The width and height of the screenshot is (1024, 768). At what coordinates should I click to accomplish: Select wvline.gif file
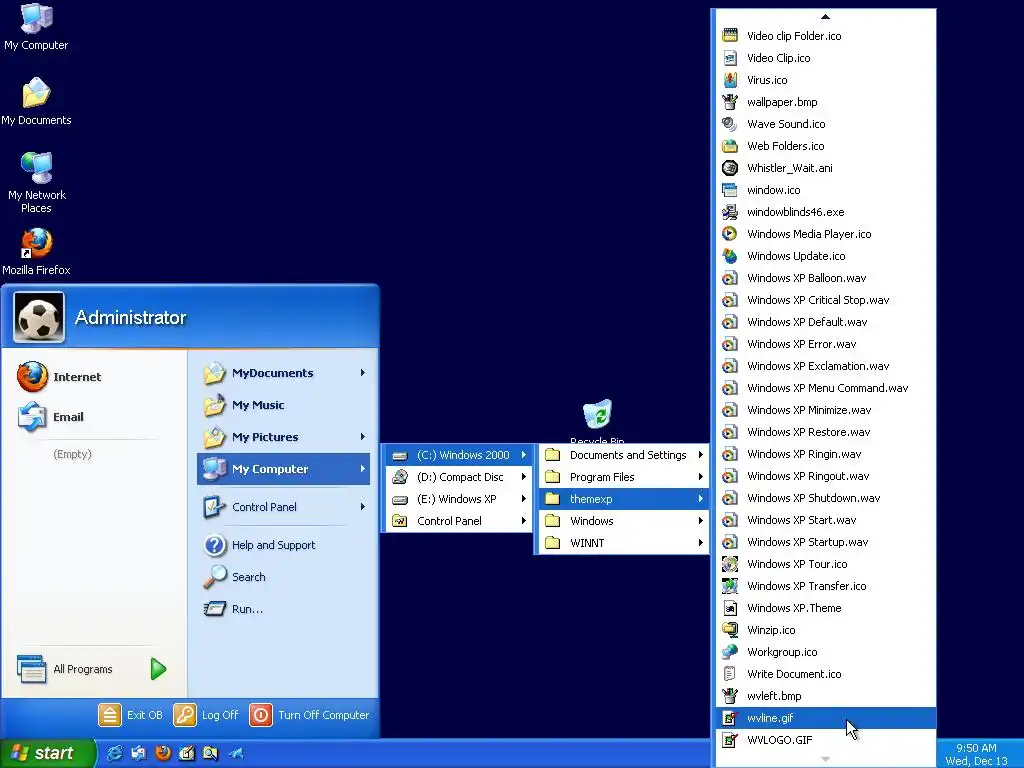tap(825, 718)
